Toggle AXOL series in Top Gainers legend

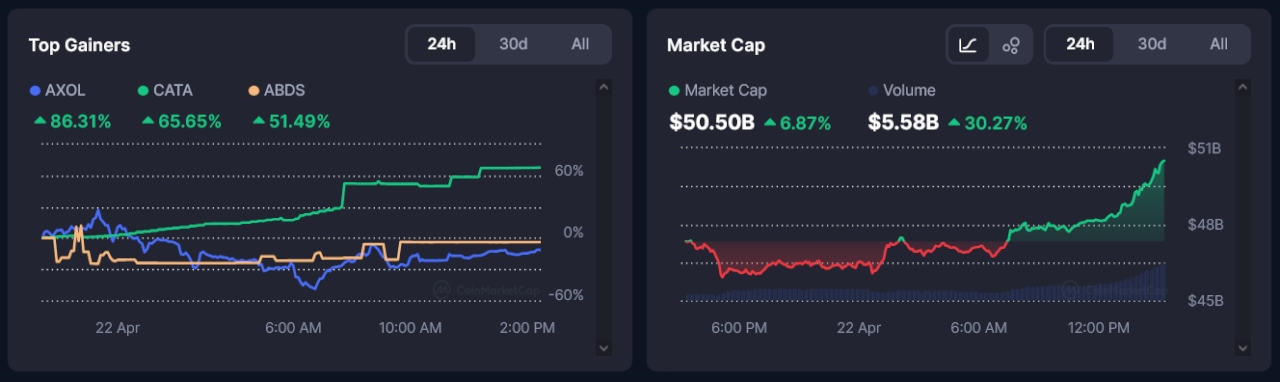tap(58, 90)
